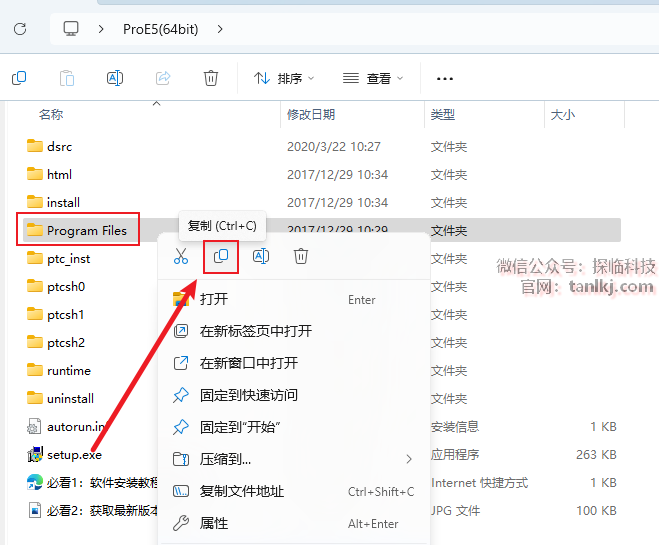Select the dsrc folder

pyautogui.click(x=60, y=147)
